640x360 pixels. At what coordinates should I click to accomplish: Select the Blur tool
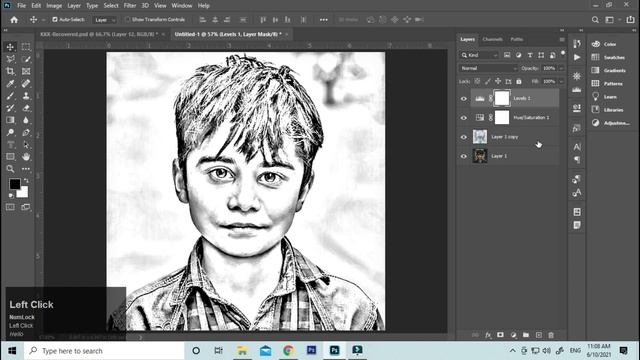26,120
